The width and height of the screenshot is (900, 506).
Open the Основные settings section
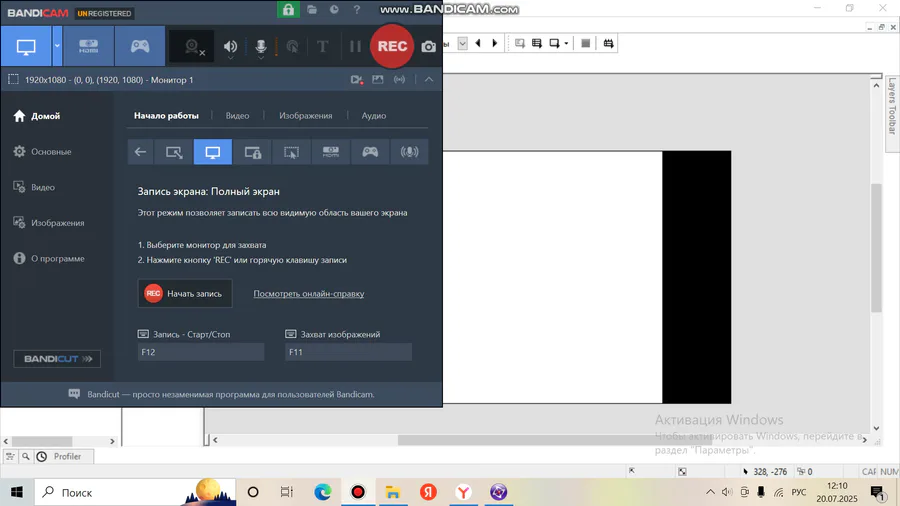pyautogui.click(x=42, y=151)
